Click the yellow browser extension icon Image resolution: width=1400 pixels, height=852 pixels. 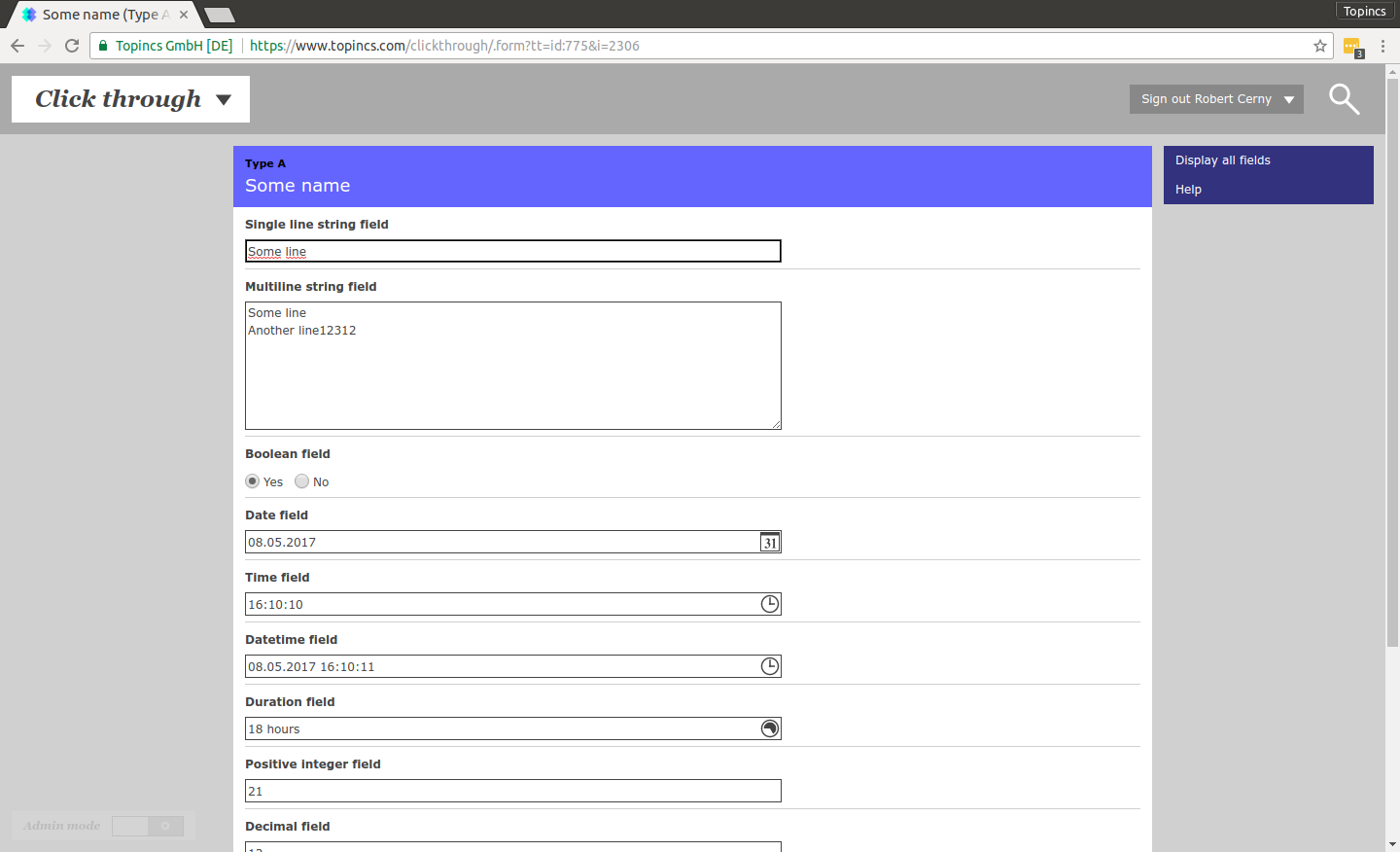pyautogui.click(x=1351, y=46)
